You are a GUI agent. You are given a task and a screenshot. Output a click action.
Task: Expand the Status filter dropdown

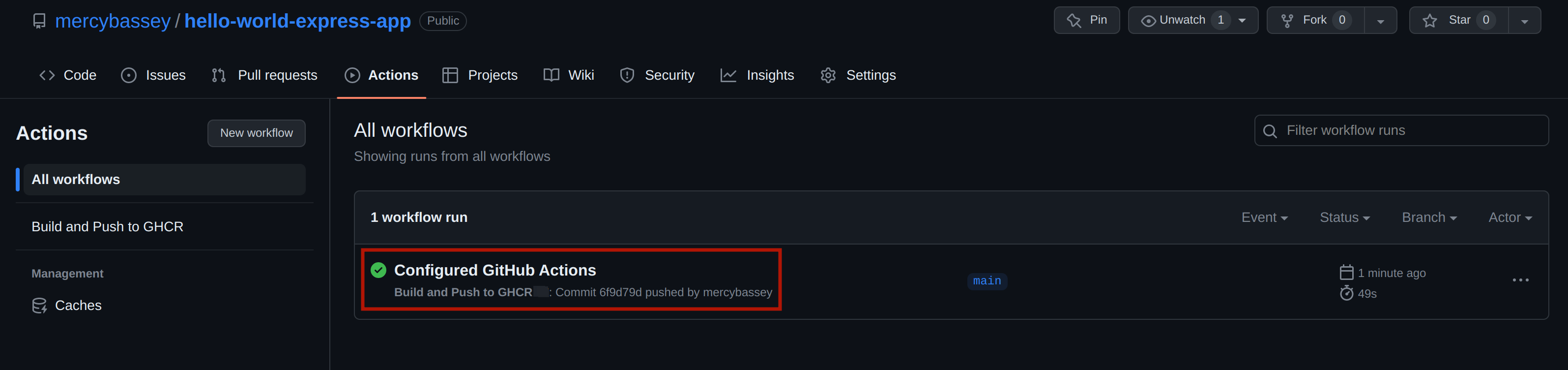point(1344,217)
